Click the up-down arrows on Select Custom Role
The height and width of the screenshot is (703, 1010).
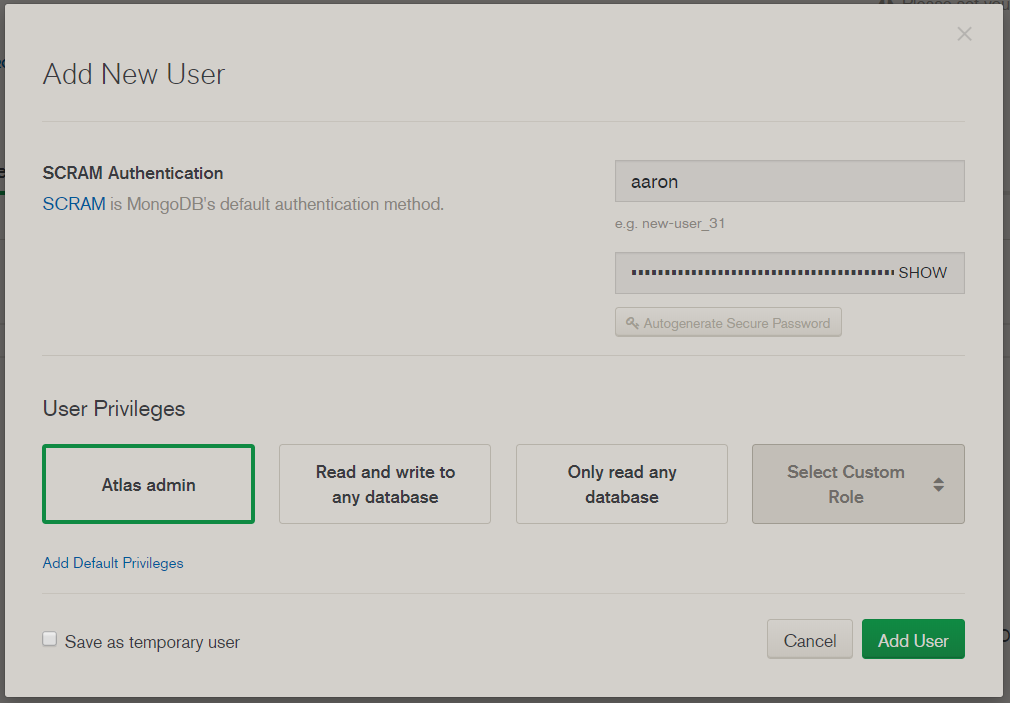coord(938,485)
